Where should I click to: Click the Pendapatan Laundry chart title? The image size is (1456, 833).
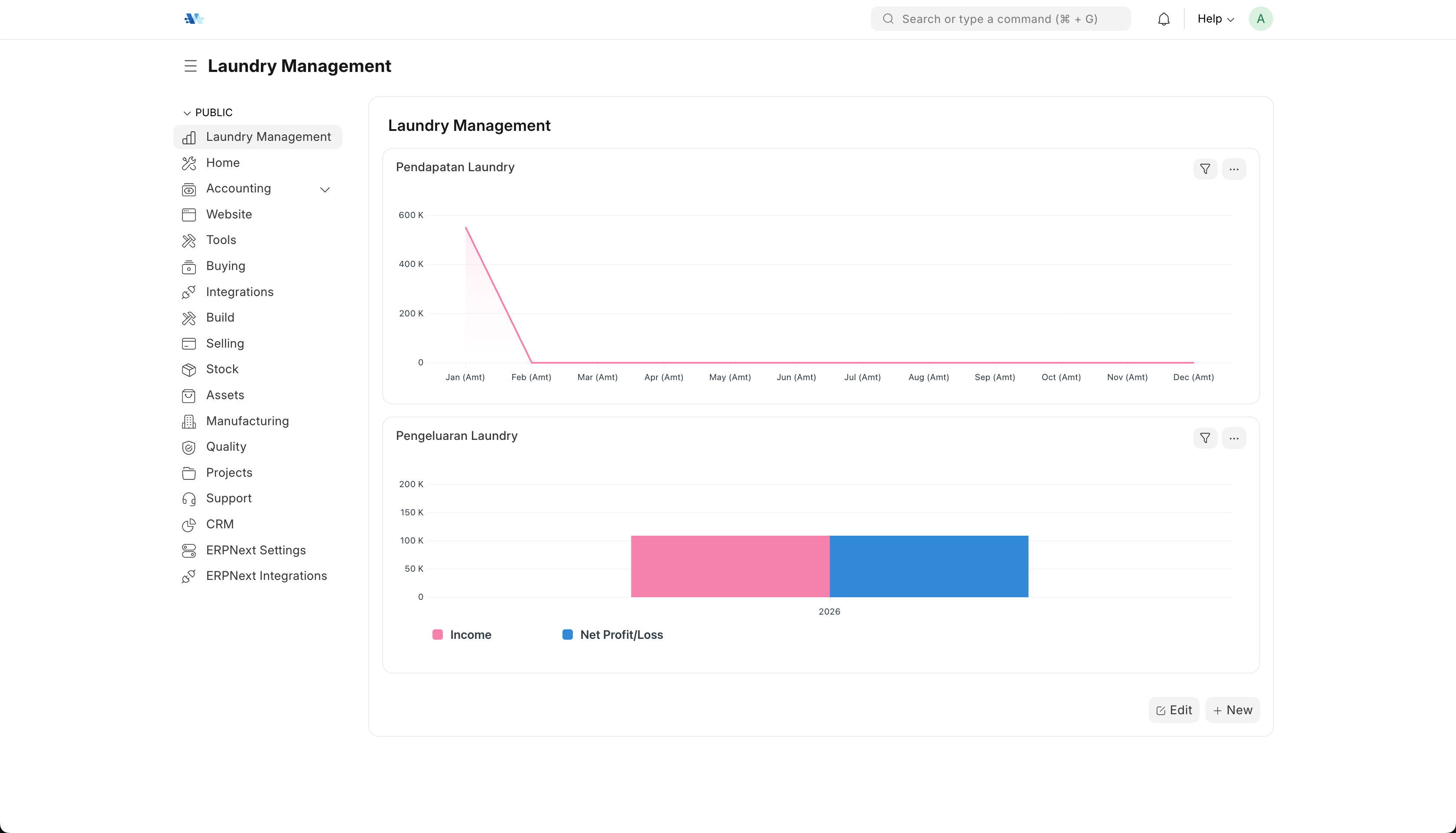point(455,167)
